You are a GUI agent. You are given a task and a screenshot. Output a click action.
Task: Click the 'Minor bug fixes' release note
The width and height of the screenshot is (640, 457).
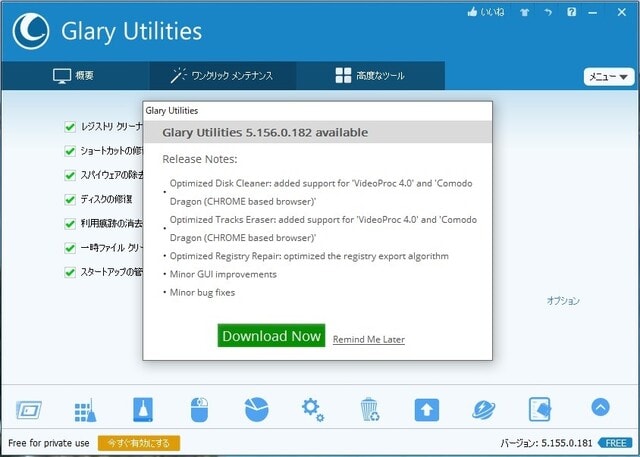202,293
